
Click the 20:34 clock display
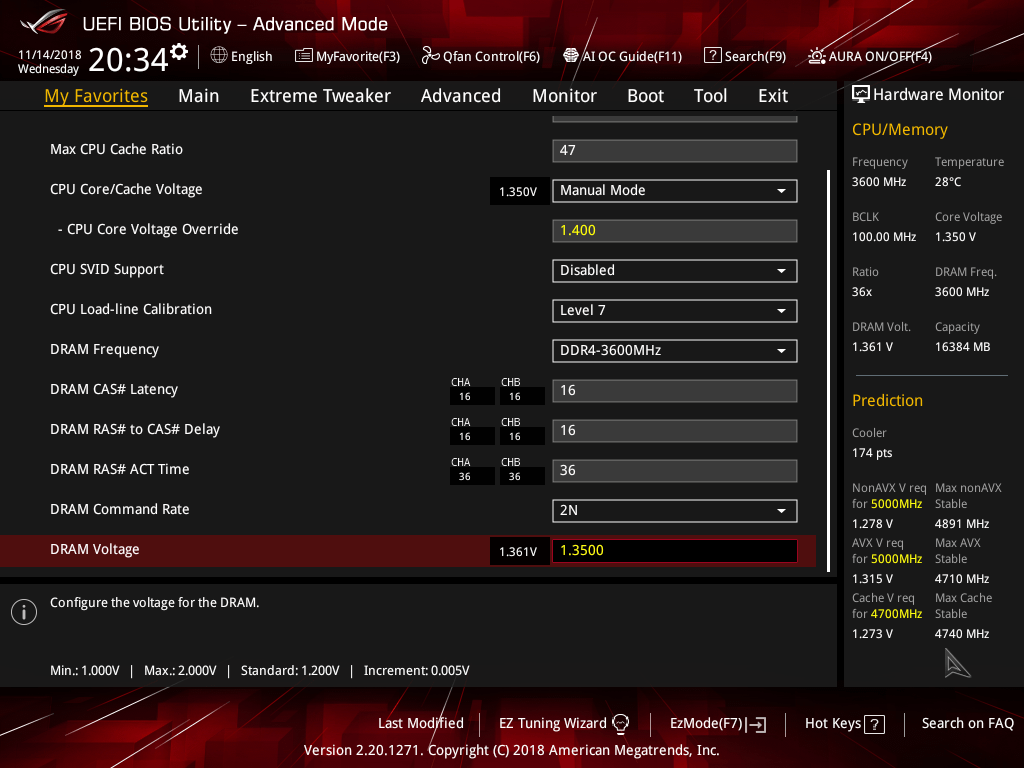click(128, 59)
